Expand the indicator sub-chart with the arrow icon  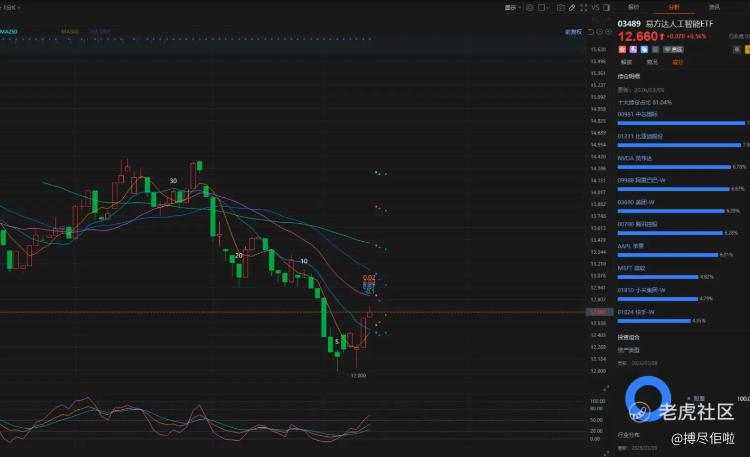point(607,388)
